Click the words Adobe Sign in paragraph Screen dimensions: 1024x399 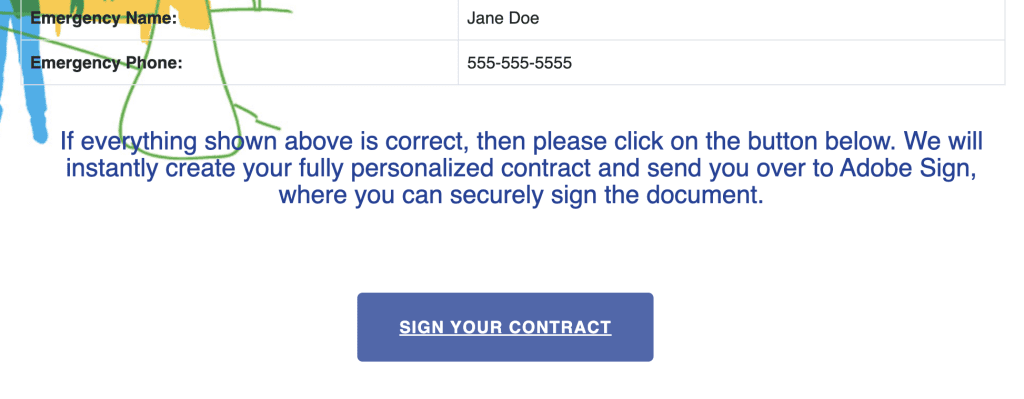pos(908,168)
